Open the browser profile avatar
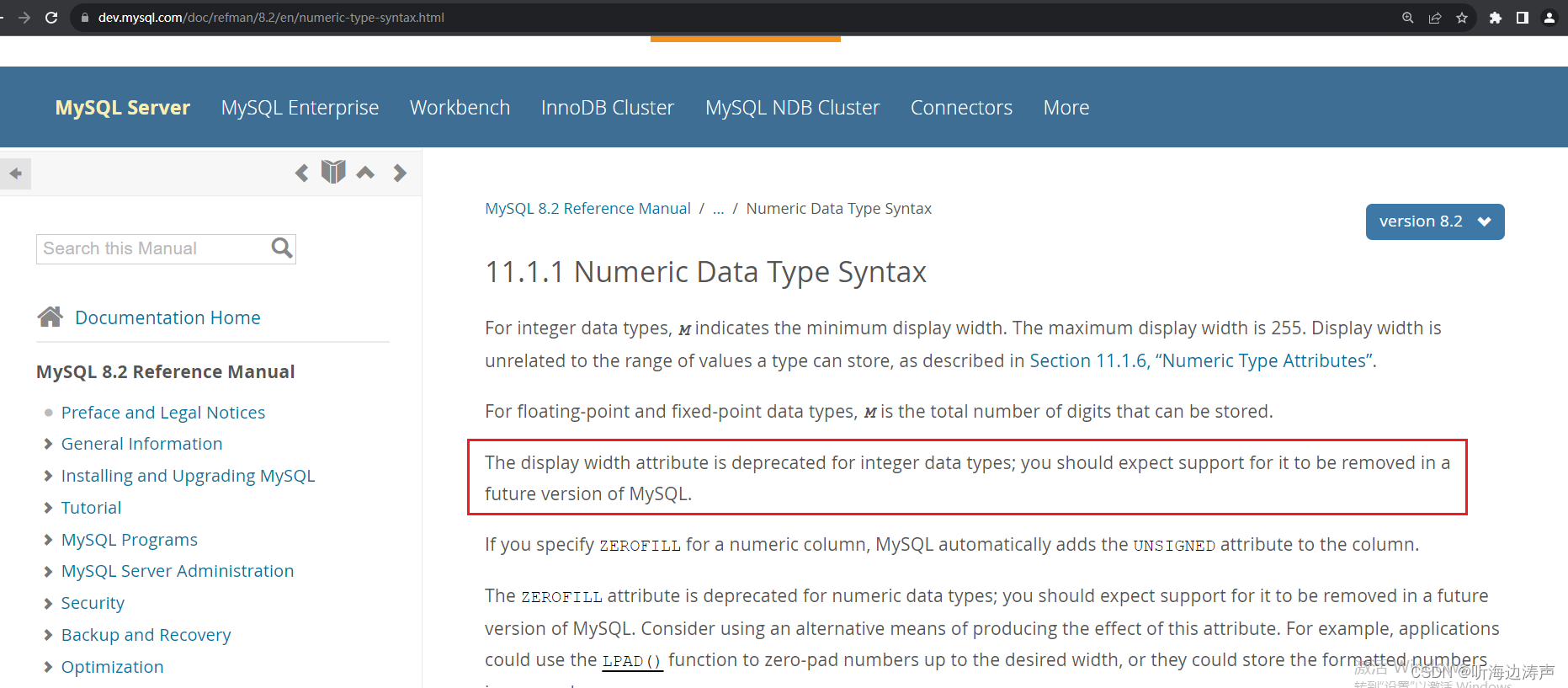 click(x=1550, y=17)
